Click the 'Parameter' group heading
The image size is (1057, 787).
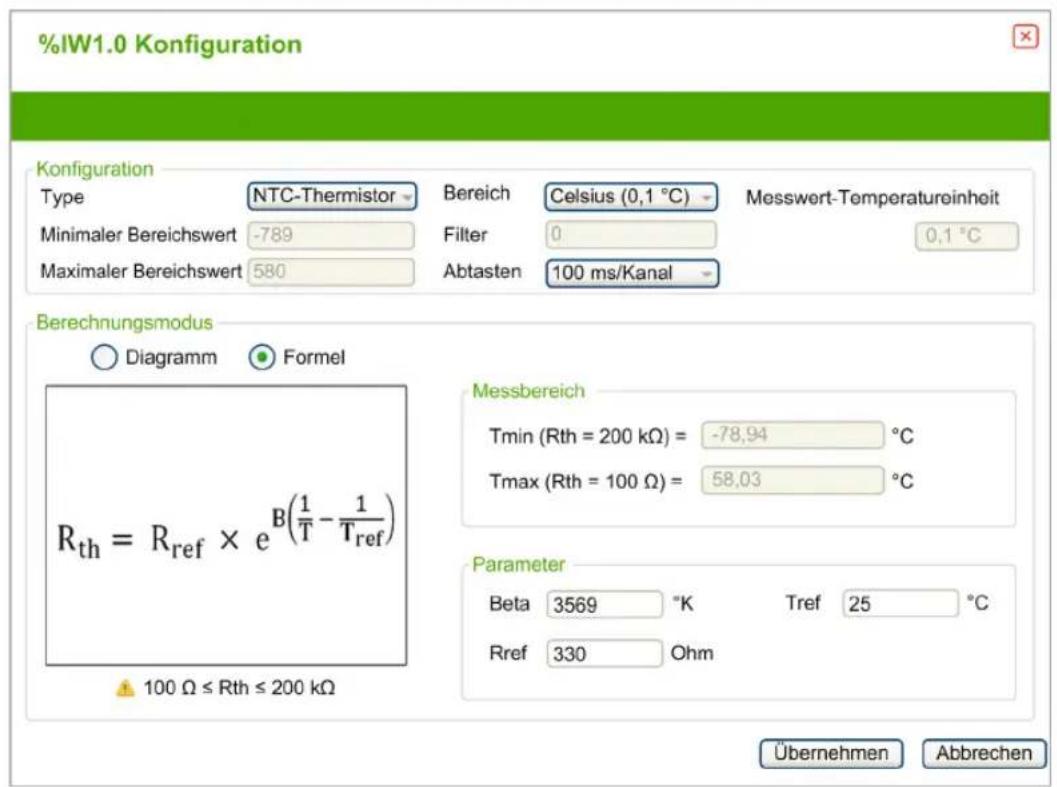[x=518, y=564]
